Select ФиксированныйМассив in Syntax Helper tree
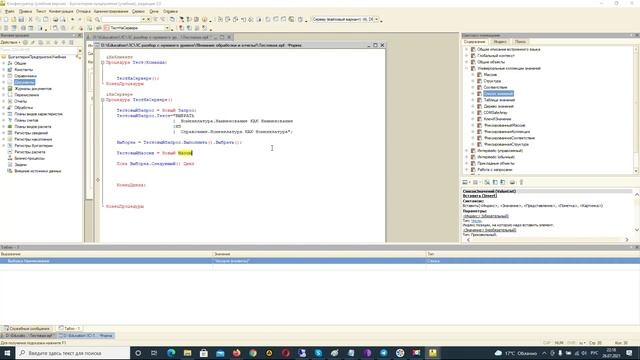Screen dimensions: 640x360 pyautogui.click(x=504, y=125)
